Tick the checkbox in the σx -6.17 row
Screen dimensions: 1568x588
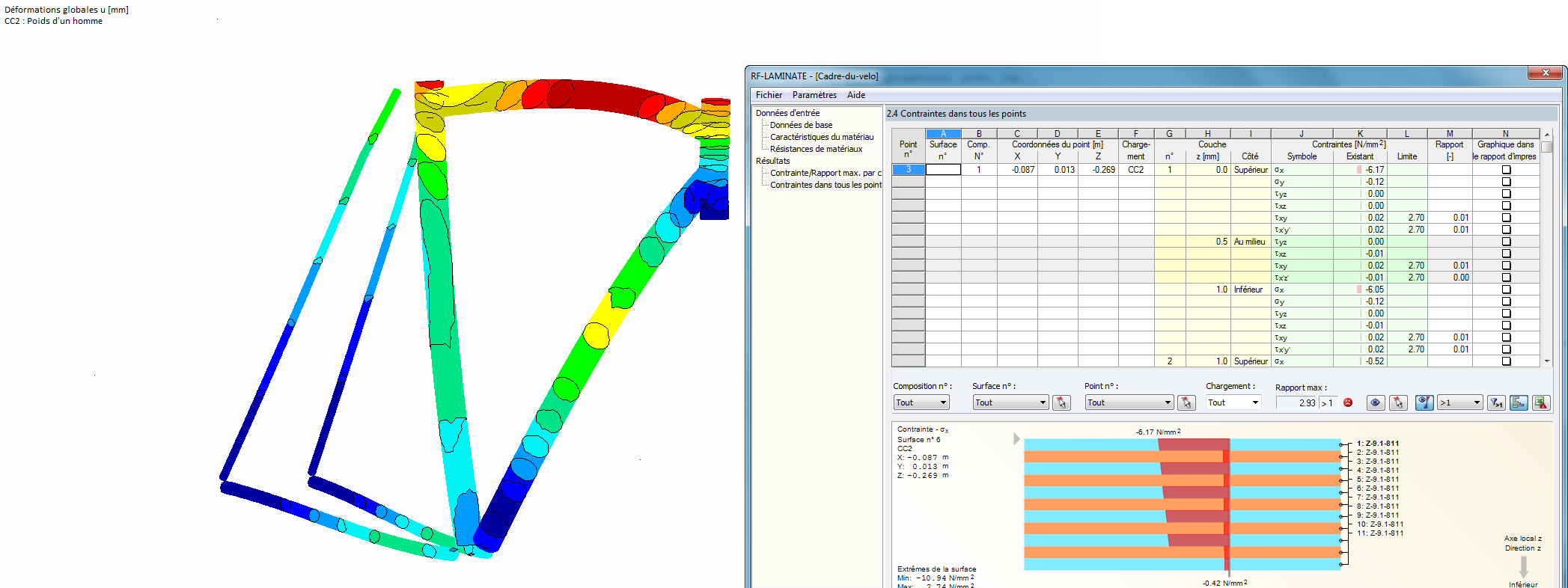1506,170
